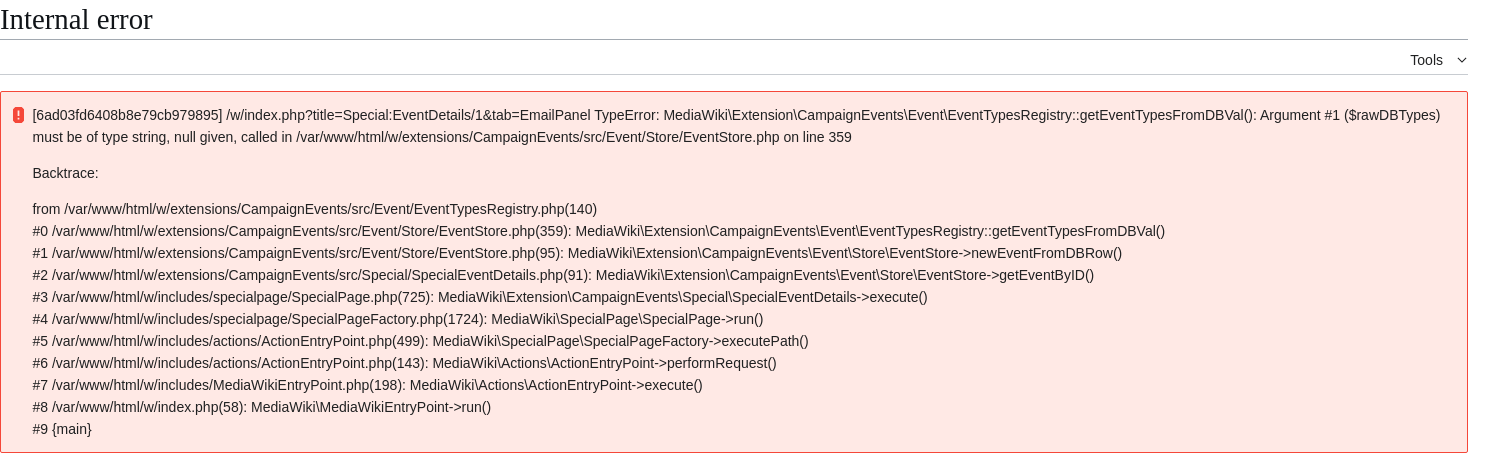Screen dimensions: 1492x453
Task: Expand the Tools dropdown chevron
Action: 1462,60
